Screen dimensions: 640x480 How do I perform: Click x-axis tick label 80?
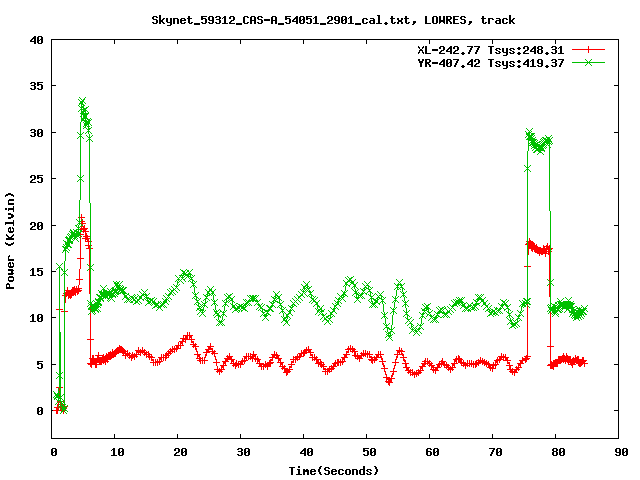point(558,452)
